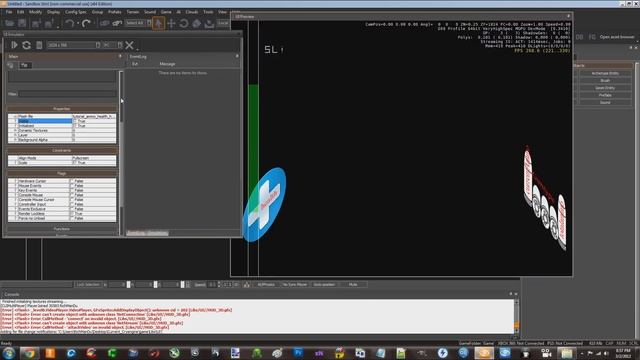Viewport: 640px width, 360px height.
Task: Click the AI/Physics button in the status bar
Action: pos(266,284)
